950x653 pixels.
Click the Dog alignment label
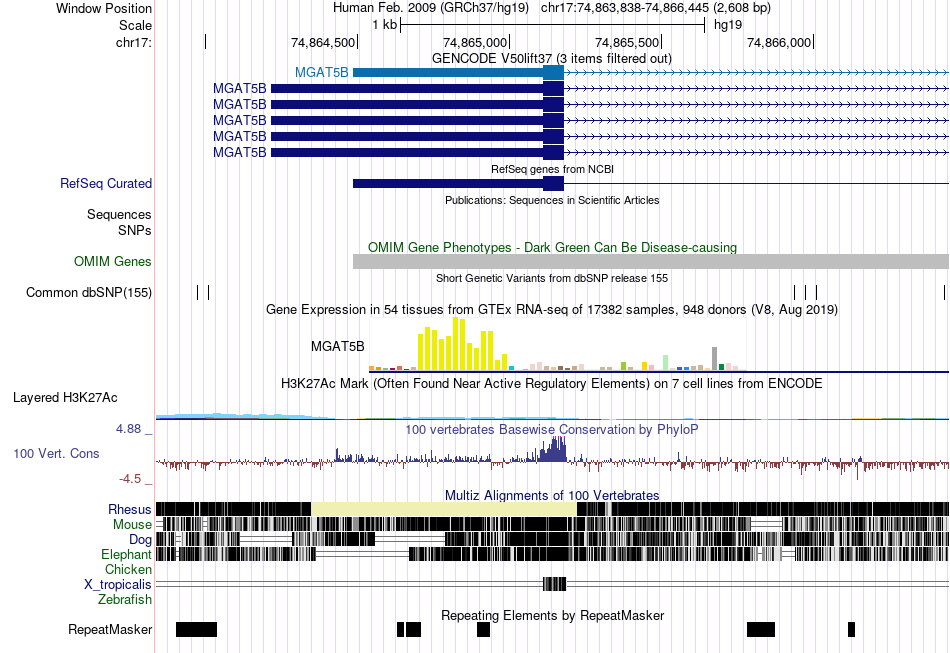[x=140, y=540]
